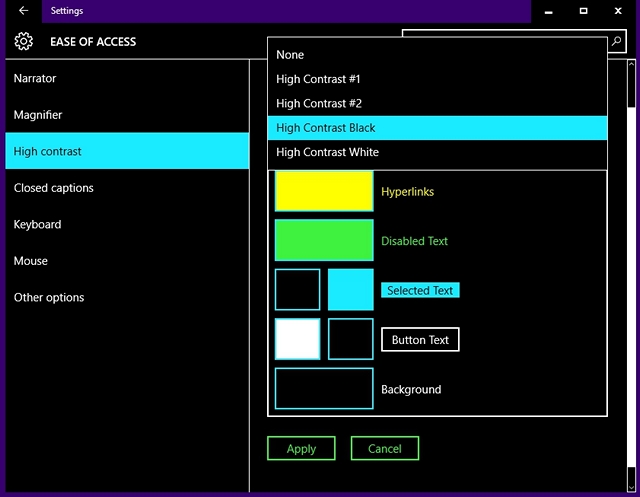Click black Selected Text foreground swatch

pos(298,290)
